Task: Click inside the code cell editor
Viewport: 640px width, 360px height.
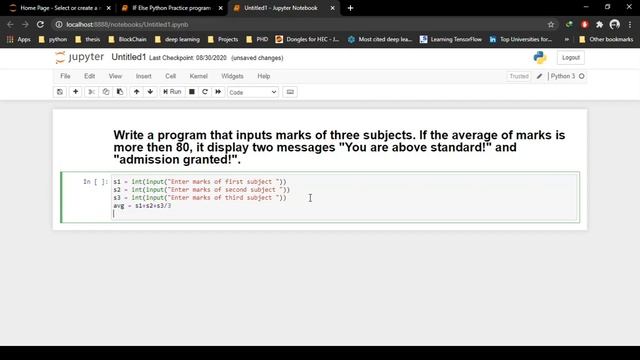Action: tap(345, 198)
